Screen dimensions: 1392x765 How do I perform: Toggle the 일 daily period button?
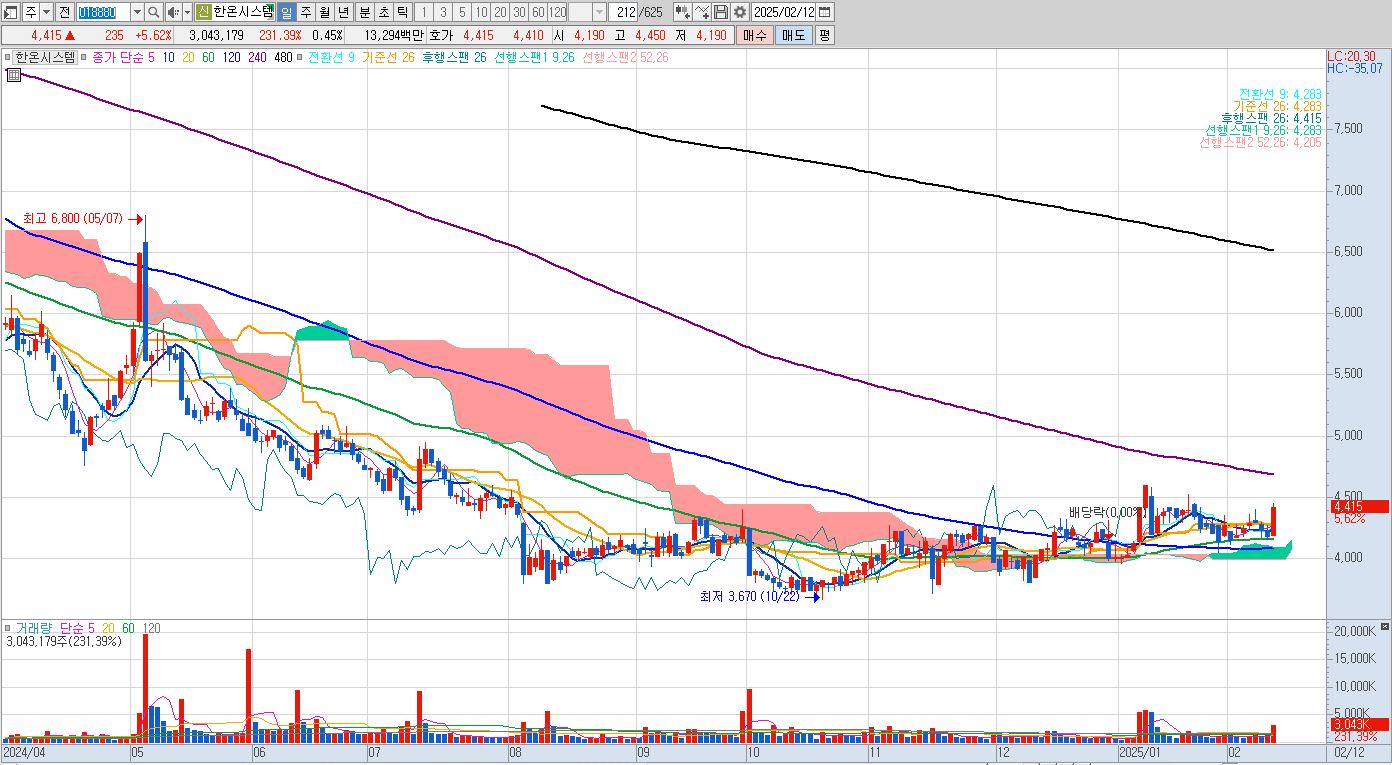tap(286, 12)
